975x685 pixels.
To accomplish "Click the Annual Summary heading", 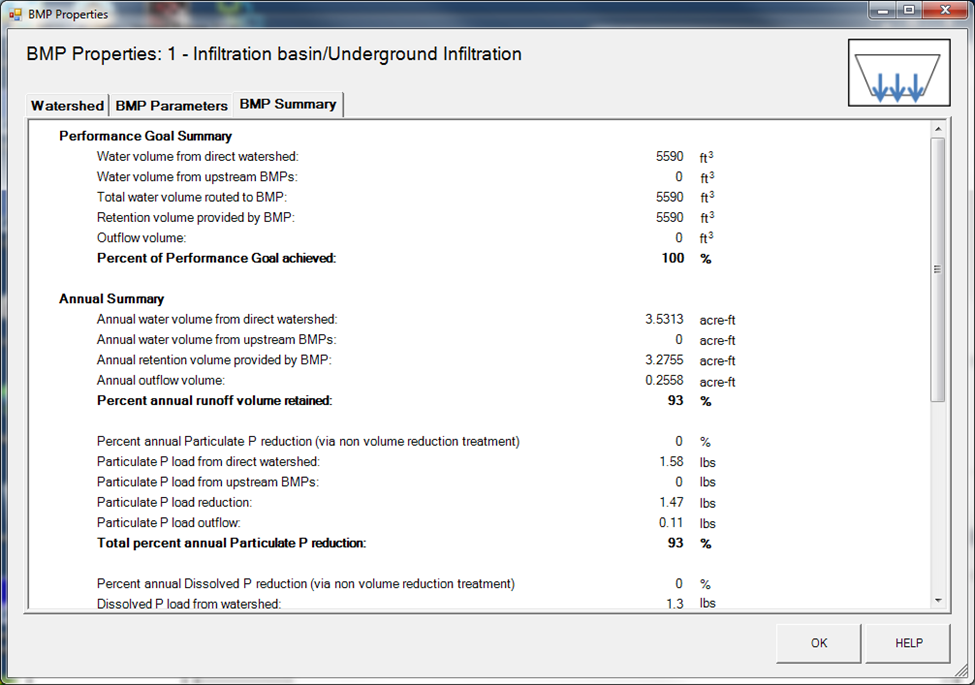I will [x=111, y=298].
